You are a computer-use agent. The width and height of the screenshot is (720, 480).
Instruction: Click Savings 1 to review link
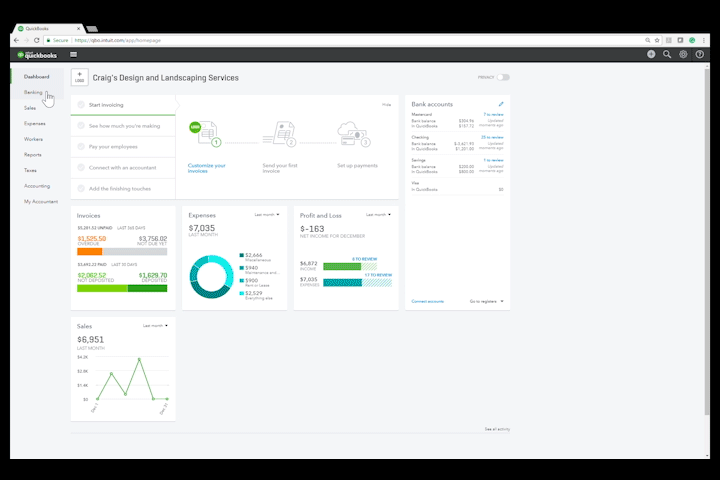click(493, 160)
